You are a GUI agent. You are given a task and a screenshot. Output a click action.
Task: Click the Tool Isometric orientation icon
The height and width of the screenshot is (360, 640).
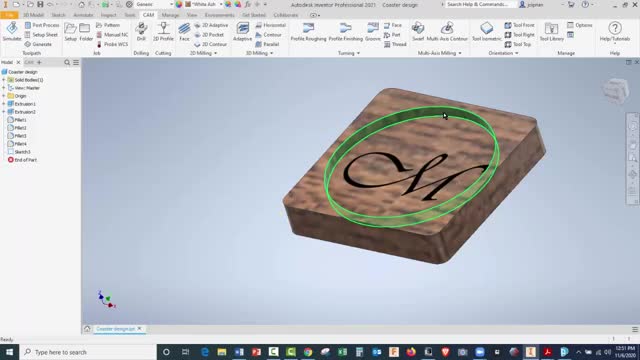pyautogui.click(x=487, y=32)
